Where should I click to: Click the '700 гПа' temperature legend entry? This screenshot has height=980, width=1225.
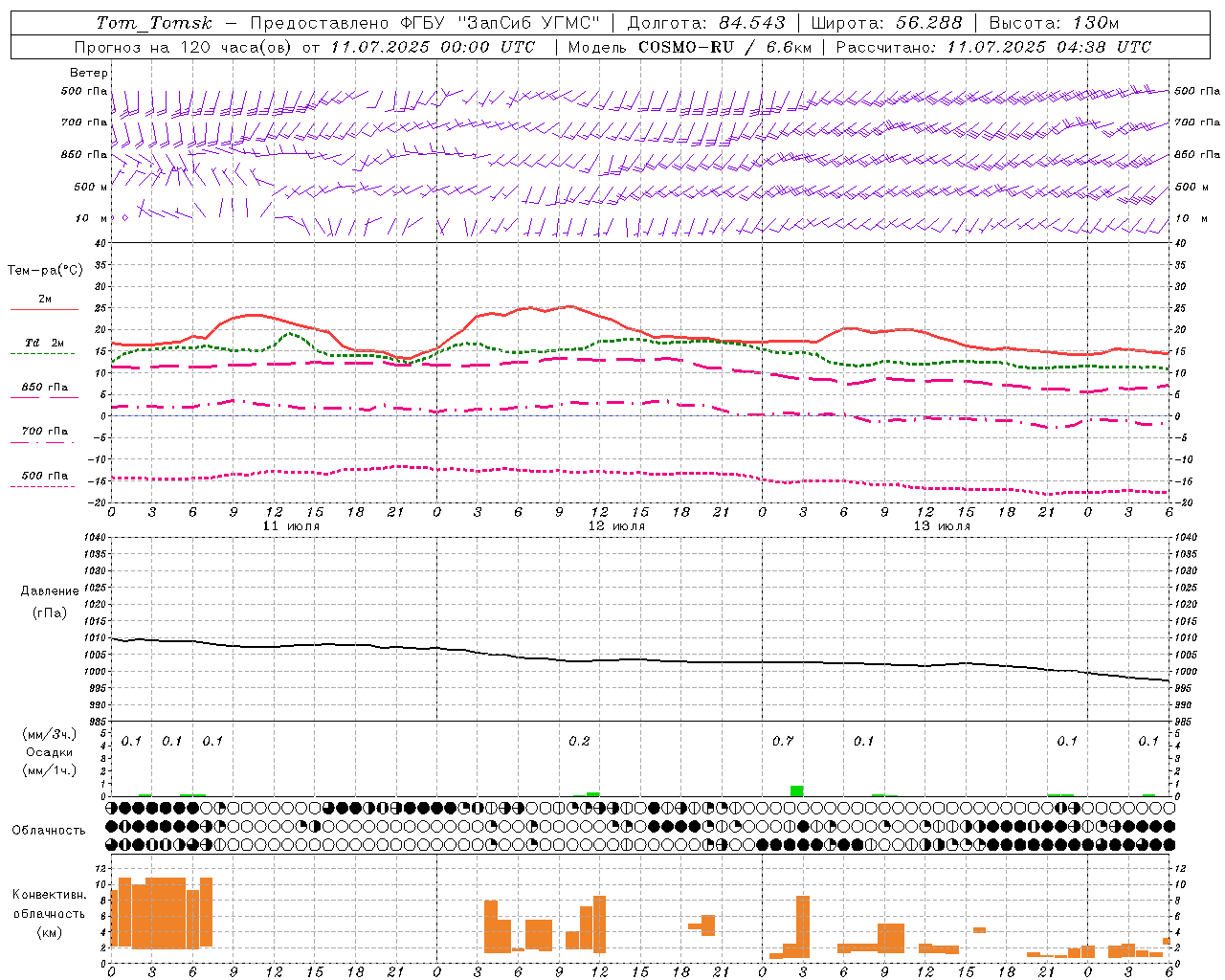point(44,432)
